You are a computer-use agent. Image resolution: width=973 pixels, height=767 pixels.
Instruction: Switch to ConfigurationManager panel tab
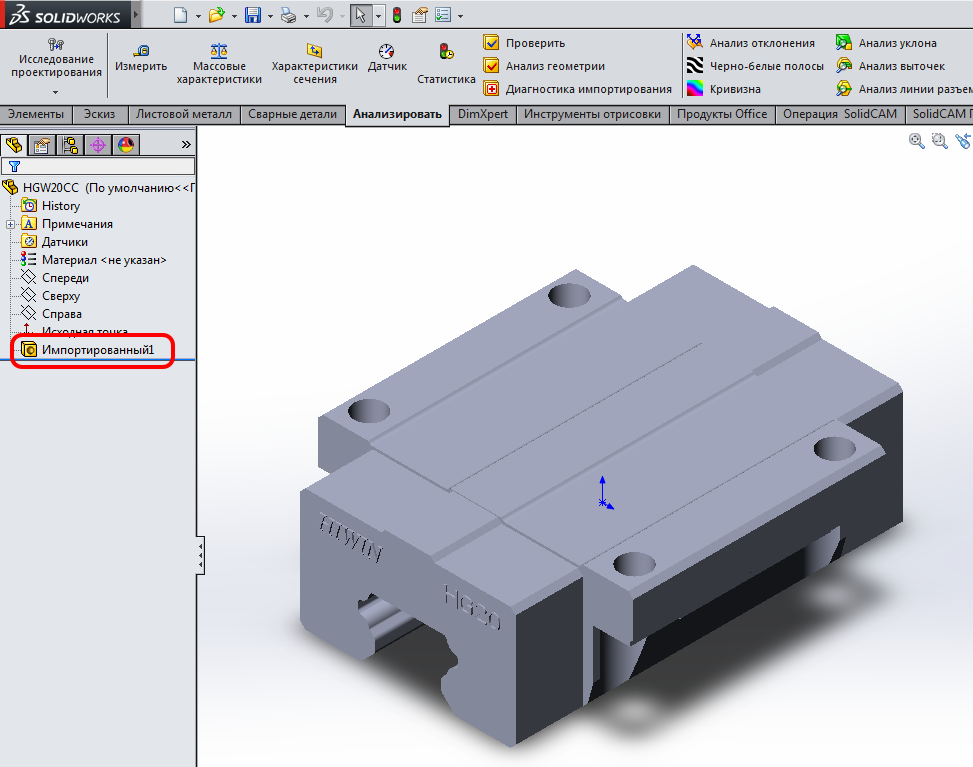(70, 145)
